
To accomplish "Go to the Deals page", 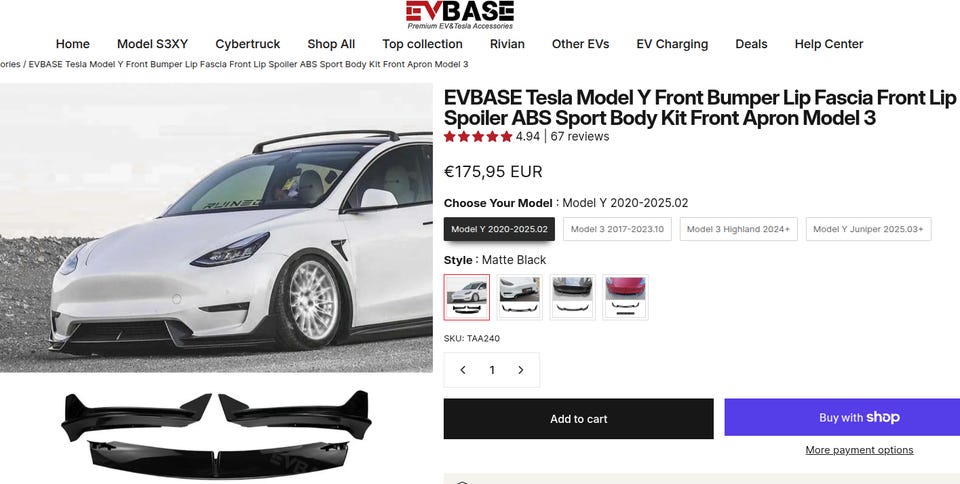I will 751,44.
